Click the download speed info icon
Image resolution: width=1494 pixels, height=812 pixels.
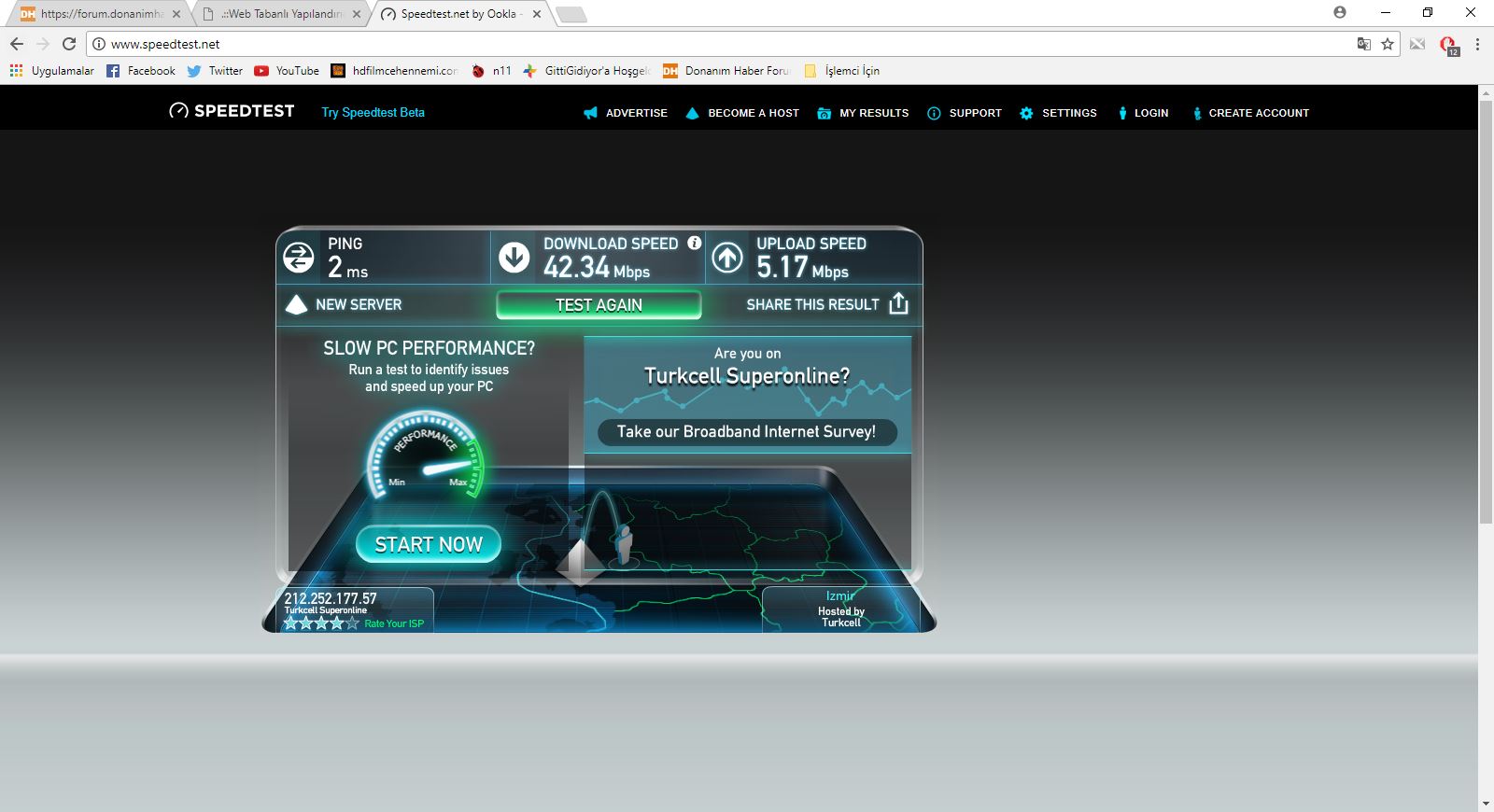click(x=694, y=243)
